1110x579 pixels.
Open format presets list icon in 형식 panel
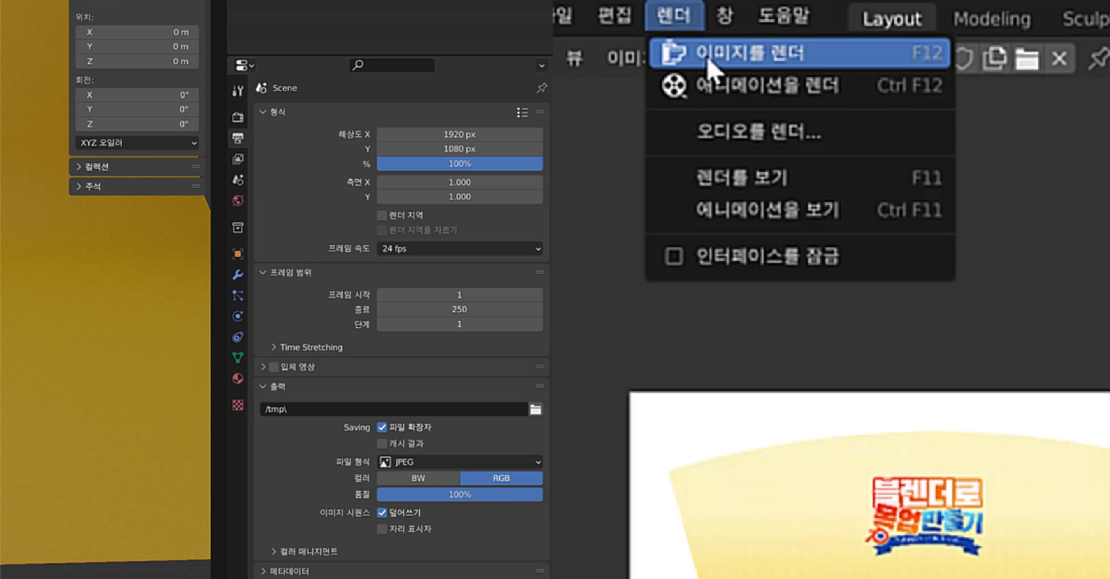pos(522,112)
